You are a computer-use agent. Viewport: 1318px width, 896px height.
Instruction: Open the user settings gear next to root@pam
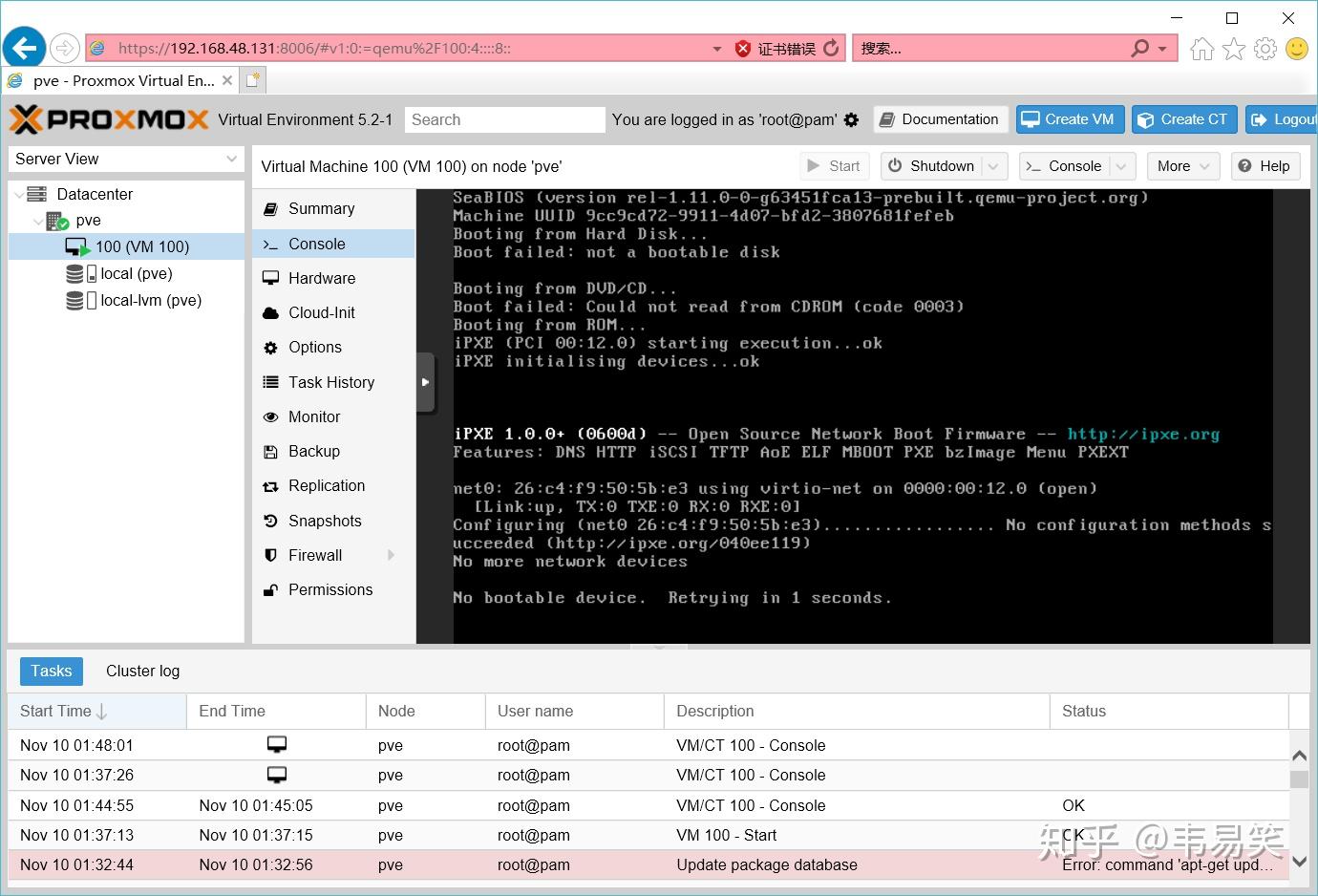tap(852, 119)
